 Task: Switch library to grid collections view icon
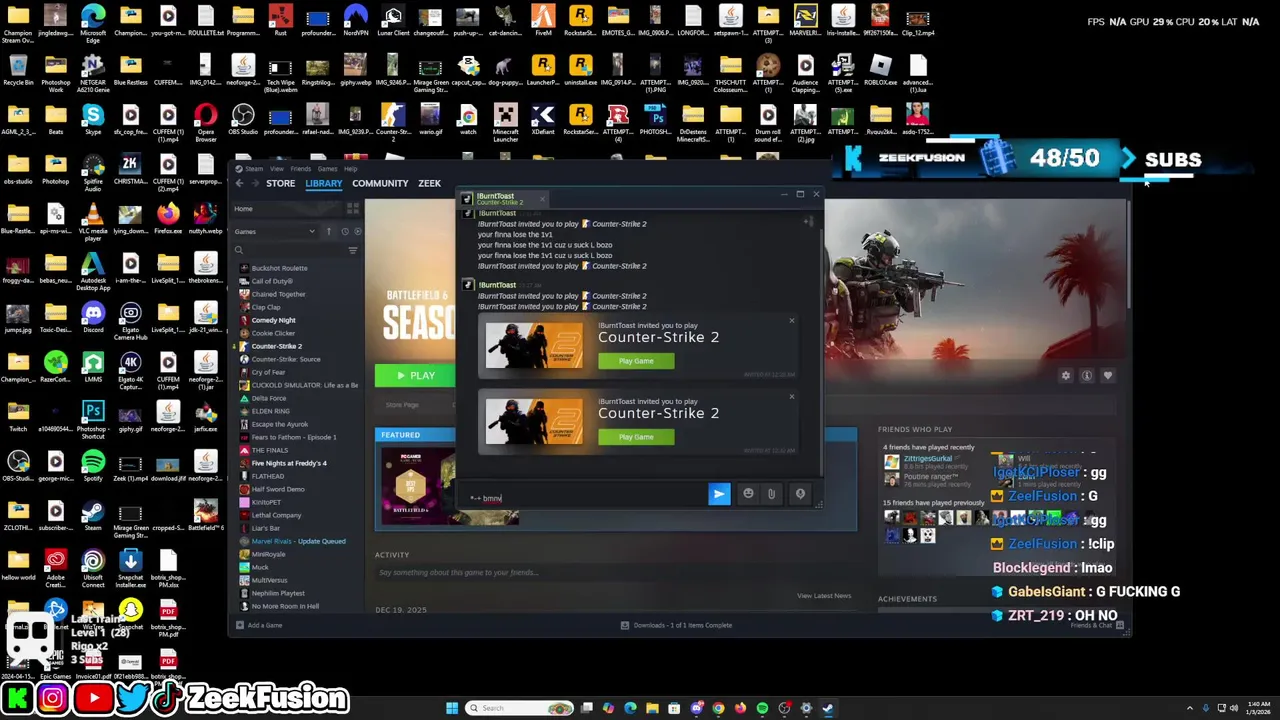pyautogui.click(x=352, y=209)
